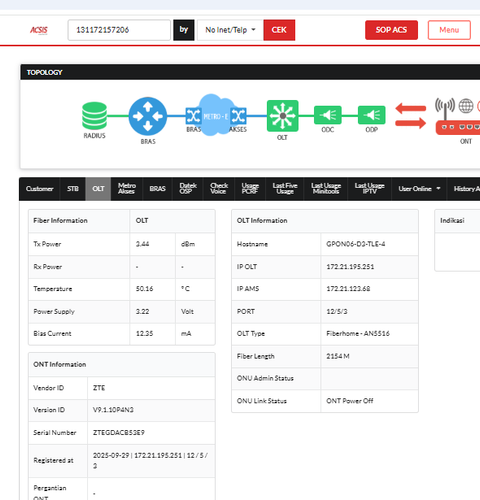The image size is (480, 500).
Task: Open the STB tab
Action: point(73,189)
